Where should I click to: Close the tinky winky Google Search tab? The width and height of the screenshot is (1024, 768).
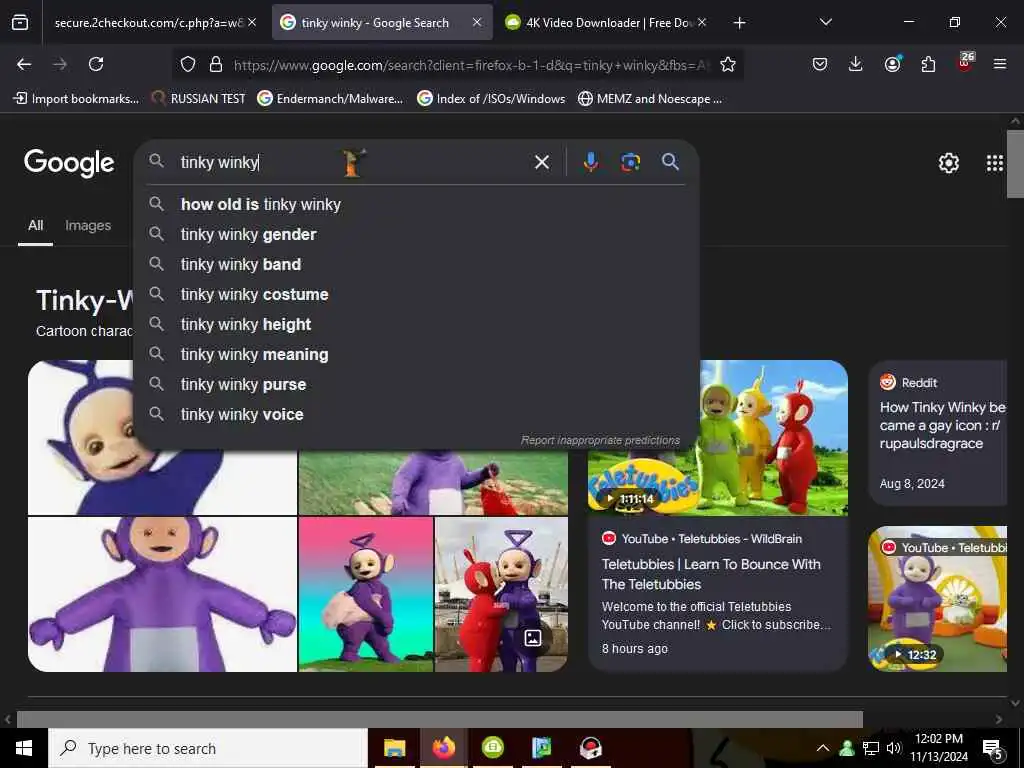(x=477, y=22)
